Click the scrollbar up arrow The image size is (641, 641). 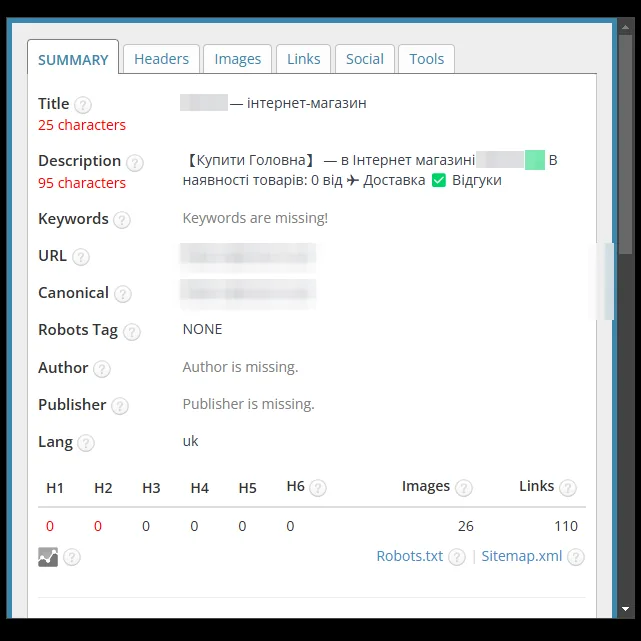[x=625, y=27]
